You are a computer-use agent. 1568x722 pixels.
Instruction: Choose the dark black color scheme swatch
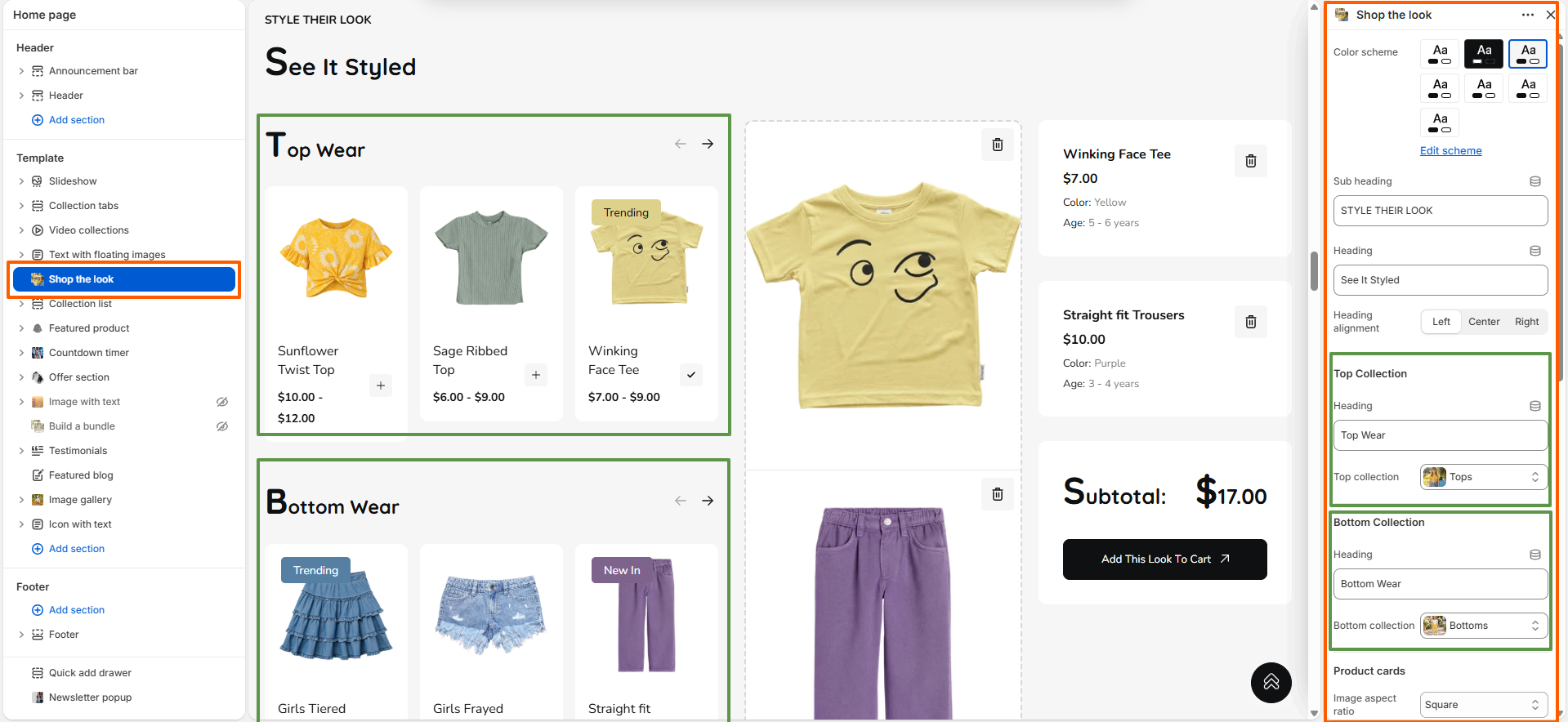click(1484, 54)
